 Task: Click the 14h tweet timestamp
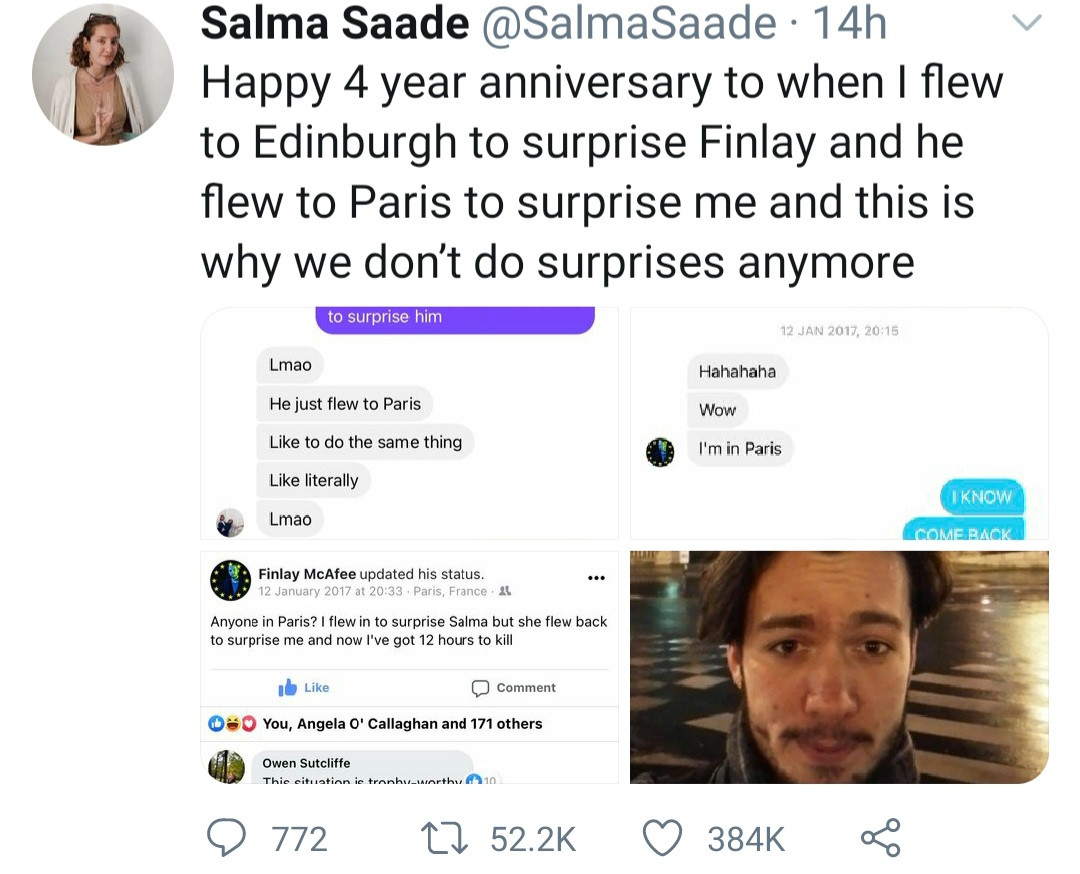[x=850, y=23]
